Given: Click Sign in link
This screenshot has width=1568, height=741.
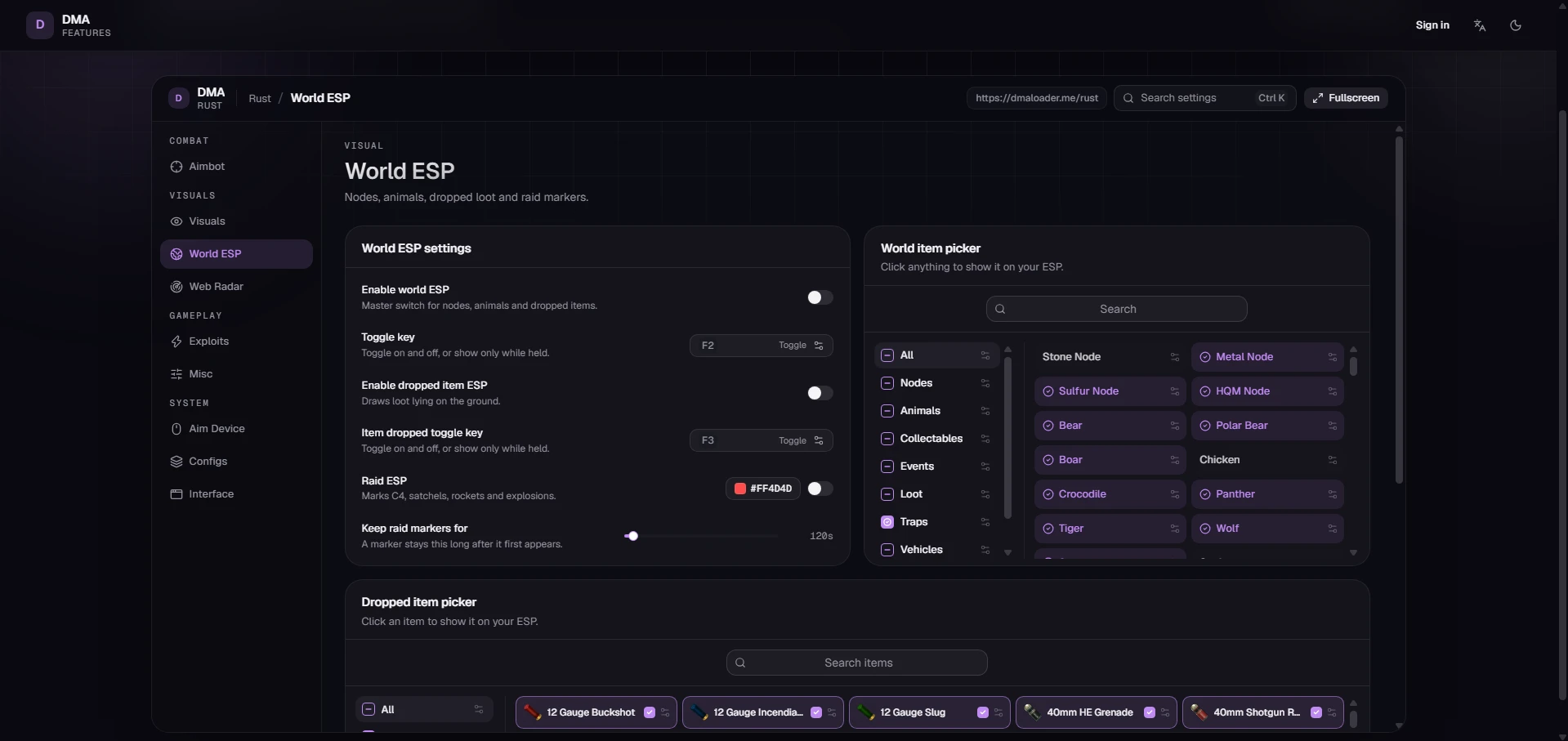Looking at the screenshot, I should [1432, 25].
